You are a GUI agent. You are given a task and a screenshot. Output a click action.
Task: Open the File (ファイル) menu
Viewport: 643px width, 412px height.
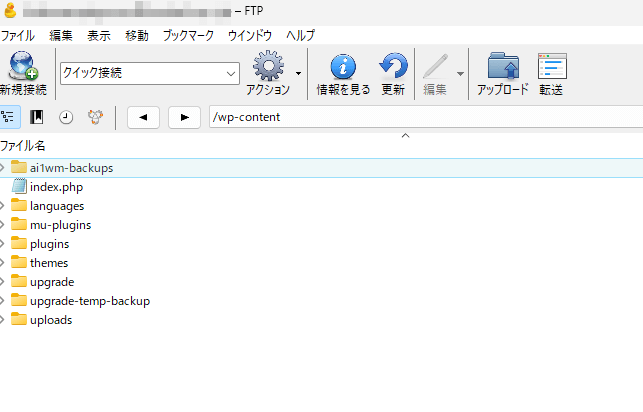(17, 35)
